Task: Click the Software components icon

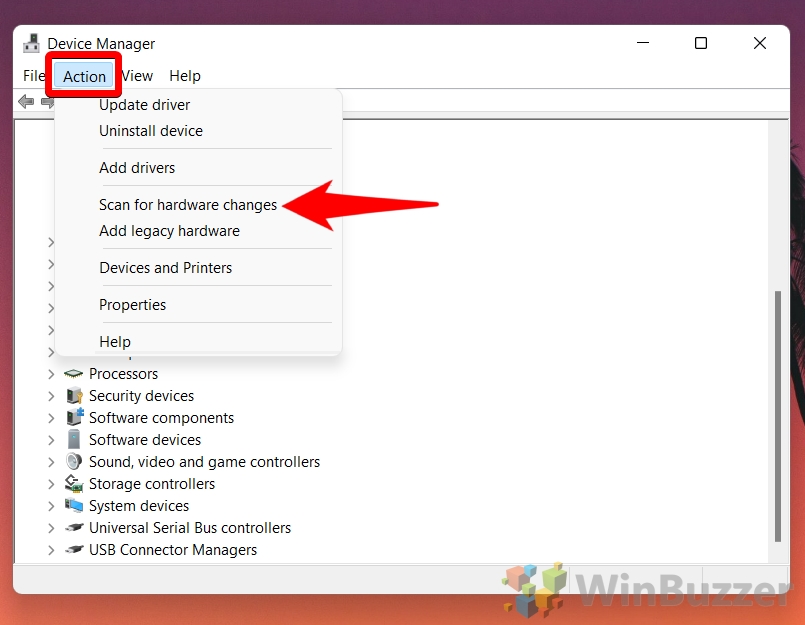Action: tap(74, 417)
